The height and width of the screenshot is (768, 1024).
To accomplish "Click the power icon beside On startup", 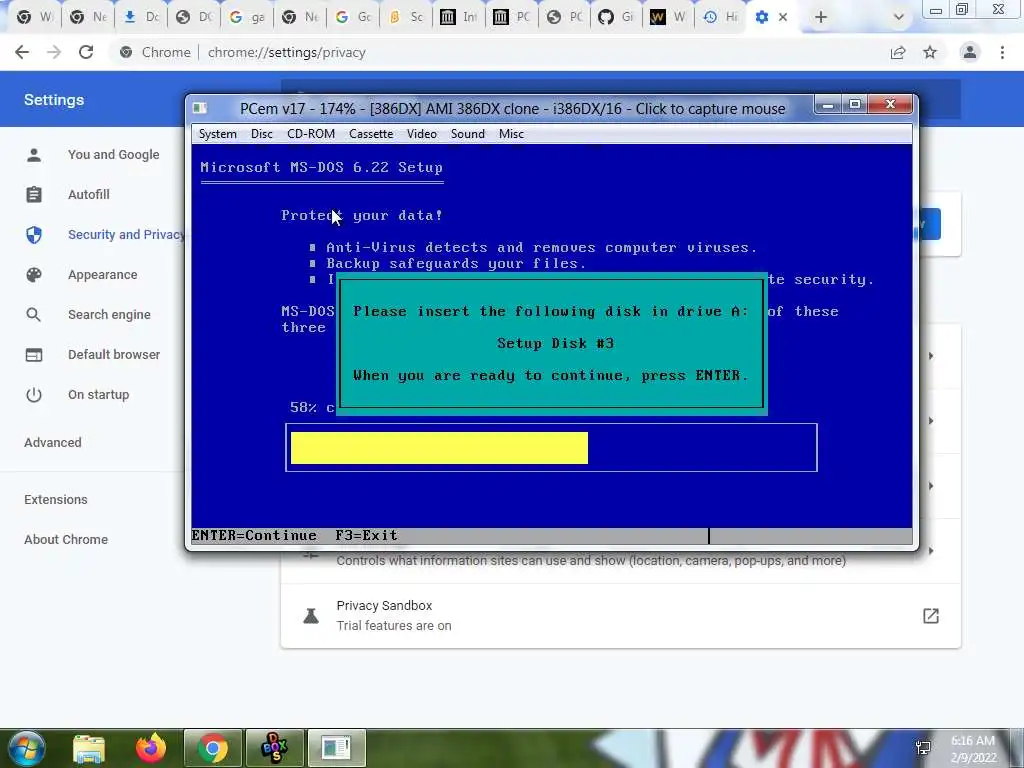I will coord(34,394).
